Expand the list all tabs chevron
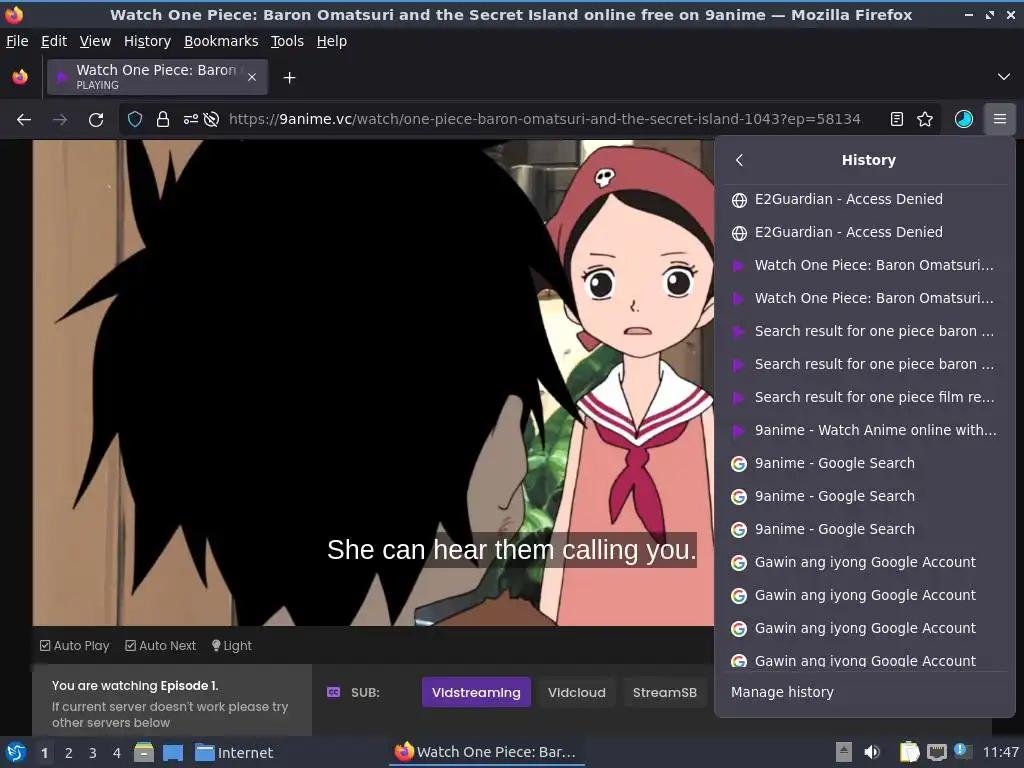This screenshot has width=1024, height=768. coord(1004,77)
